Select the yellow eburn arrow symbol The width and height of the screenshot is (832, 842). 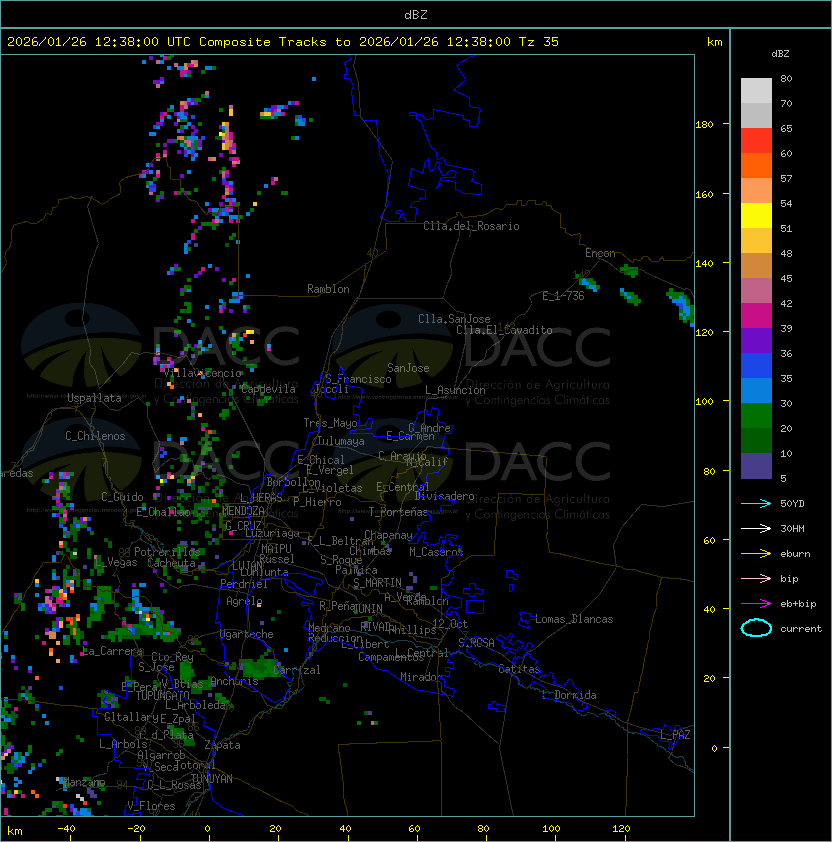click(x=756, y=554)
